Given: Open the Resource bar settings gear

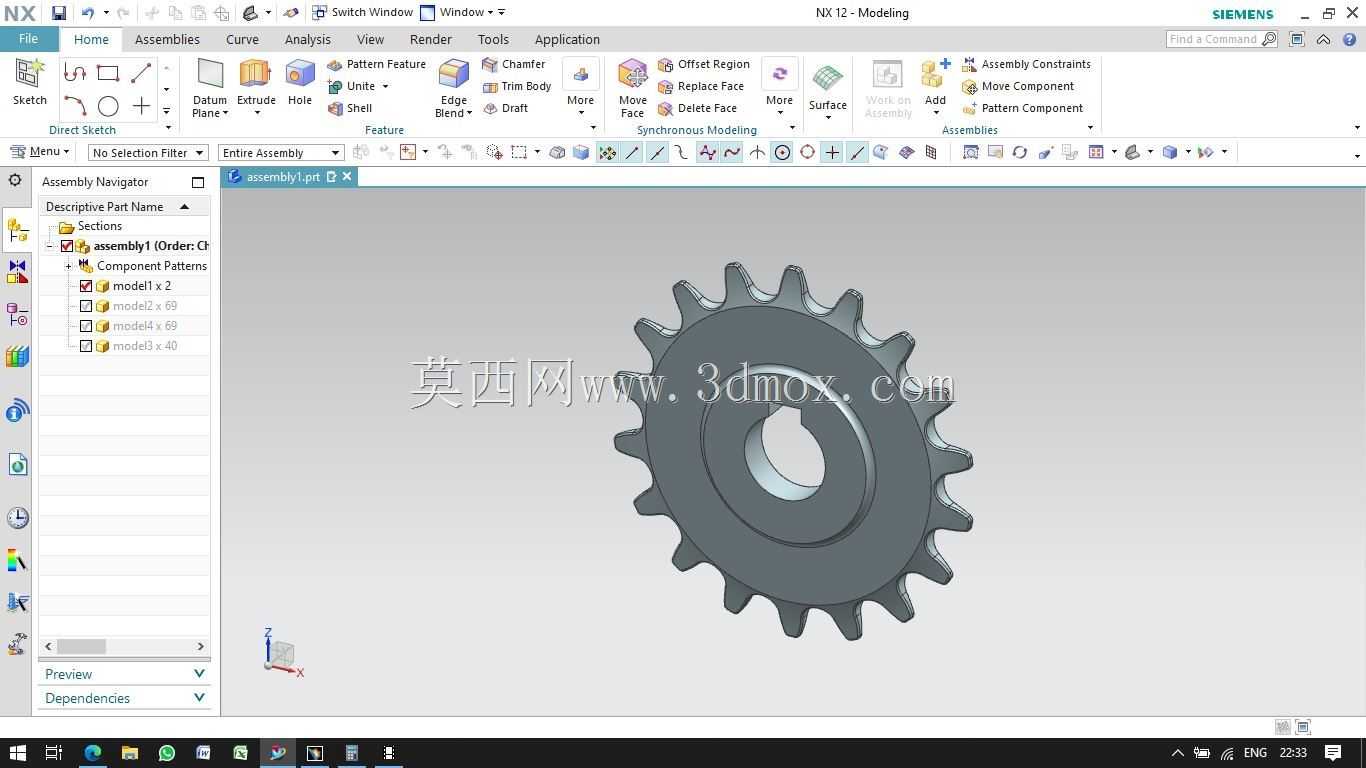Looking at the screenshot, I should point(15,181).
